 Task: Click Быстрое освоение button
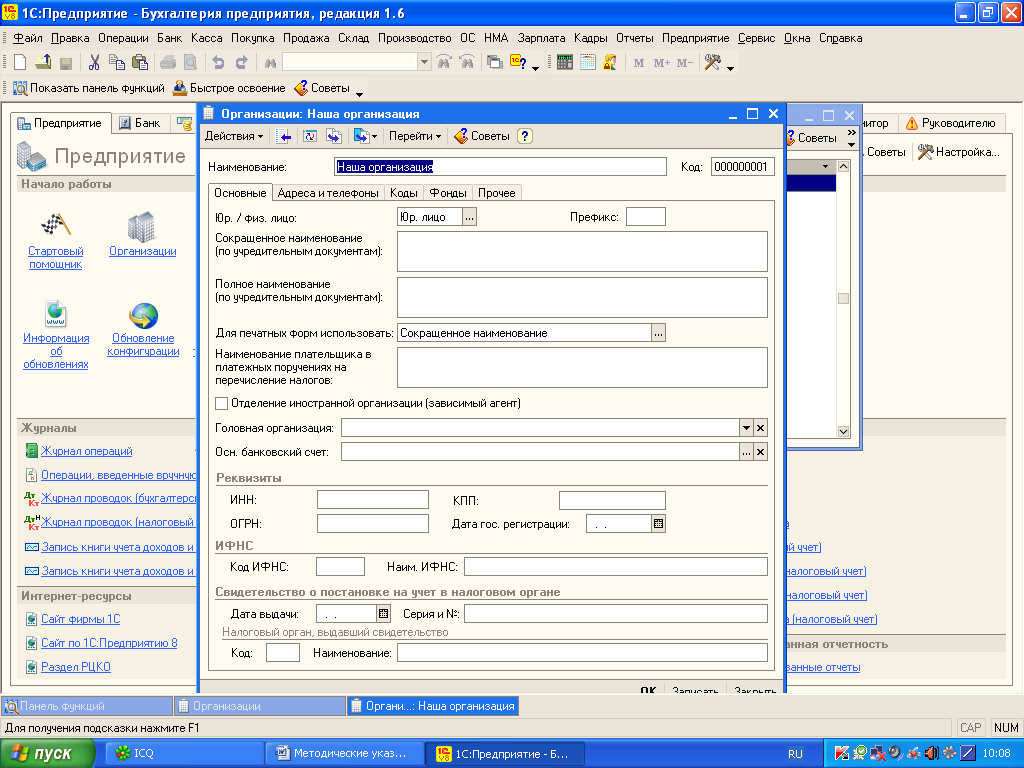point(229,88)
